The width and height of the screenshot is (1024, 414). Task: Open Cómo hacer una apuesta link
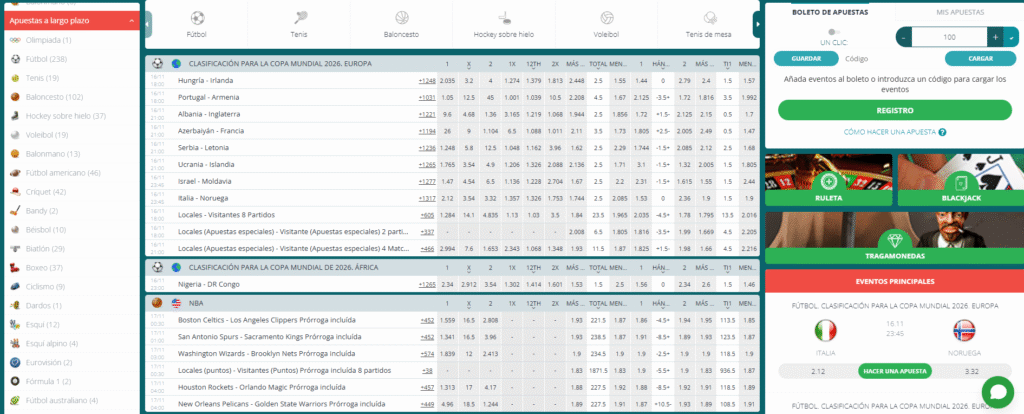[890, 132]
